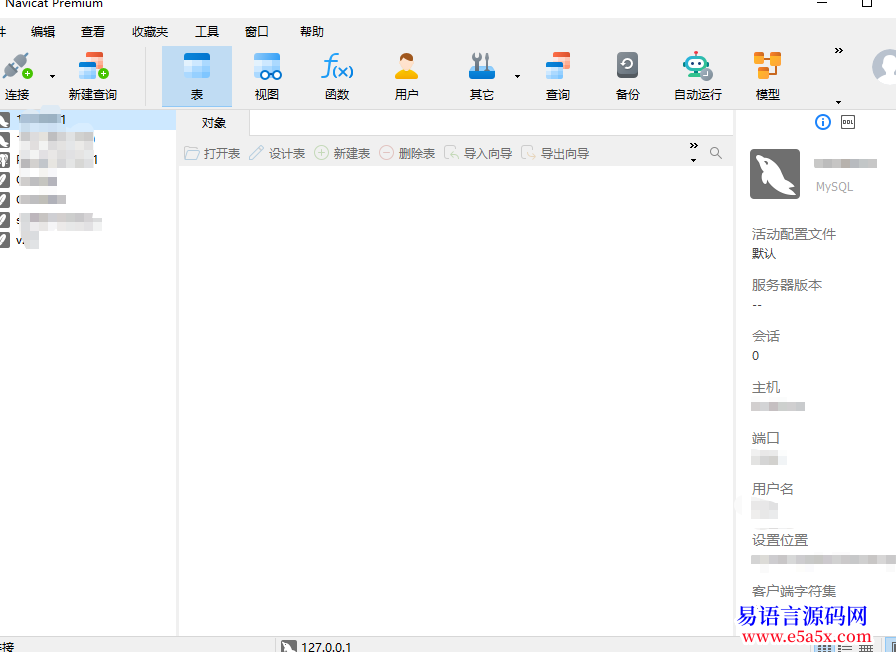Click the 新建查询 (New Query) icon
Image resolution: width=896 pixels, height=652 pixels.
(x=92, y=76)
